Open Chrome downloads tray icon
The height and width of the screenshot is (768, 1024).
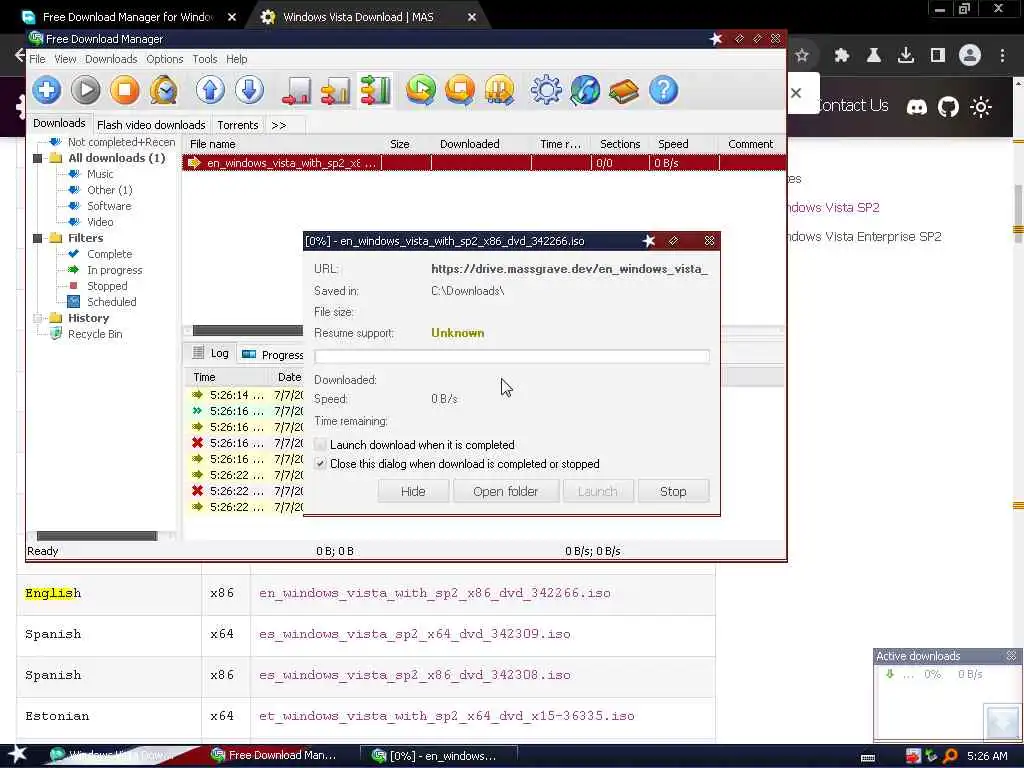tap(906, 56)
